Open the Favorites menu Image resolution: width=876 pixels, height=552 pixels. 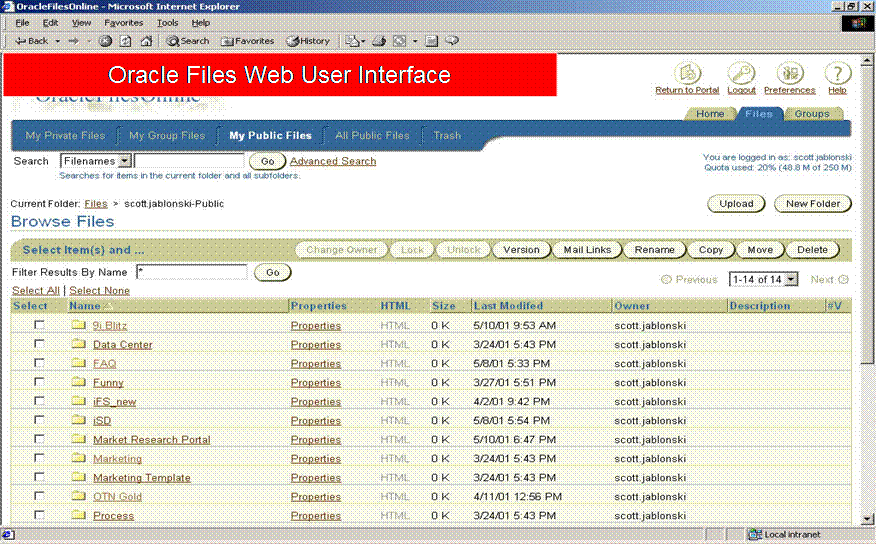(123, 23)
